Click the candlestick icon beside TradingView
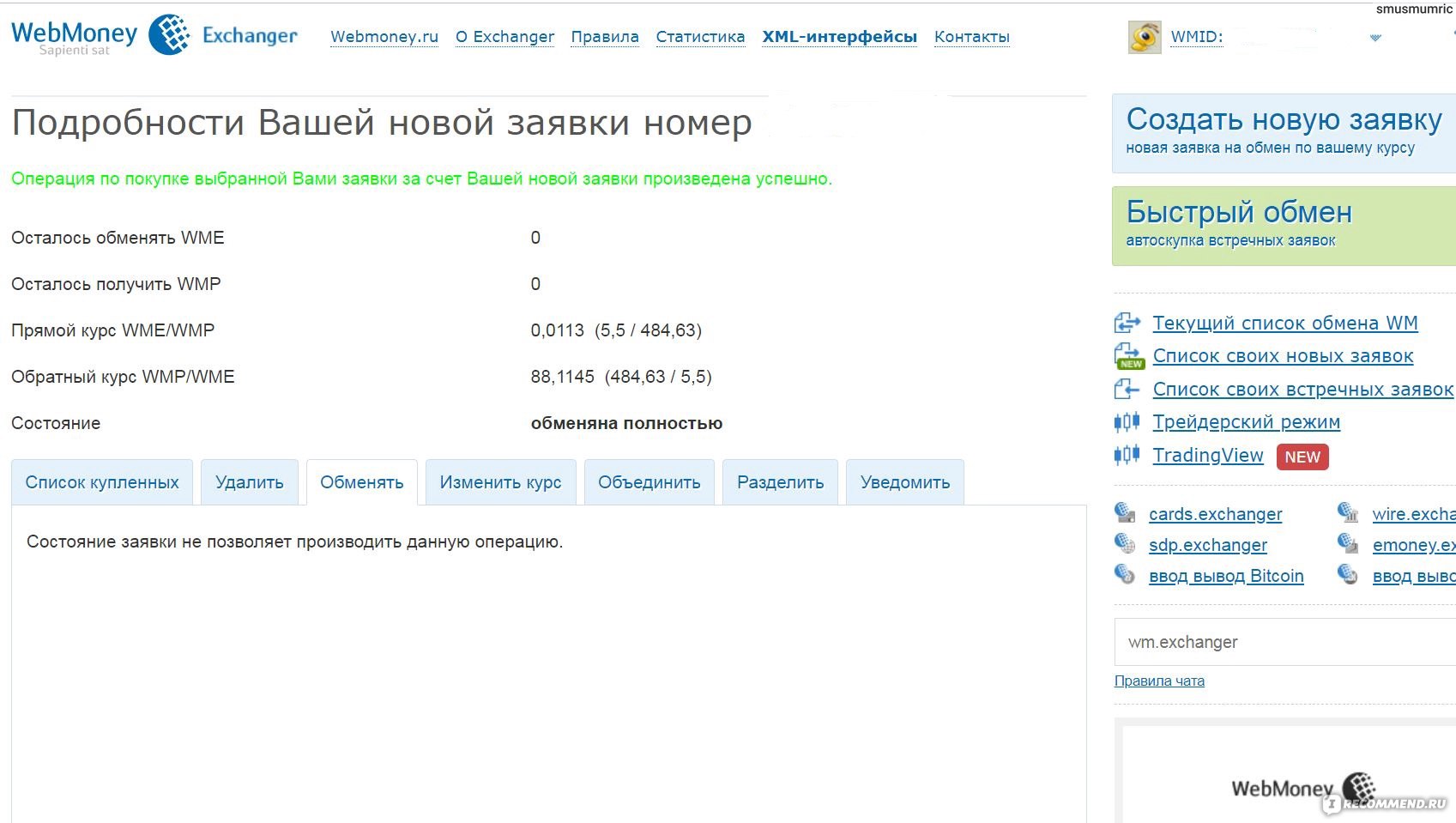Screen dimensions: 1456x823 [1127, 455]
